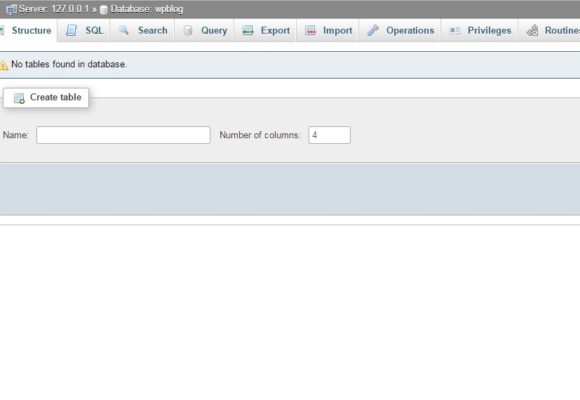Click the Privileges tab's icon

[454, 30]
